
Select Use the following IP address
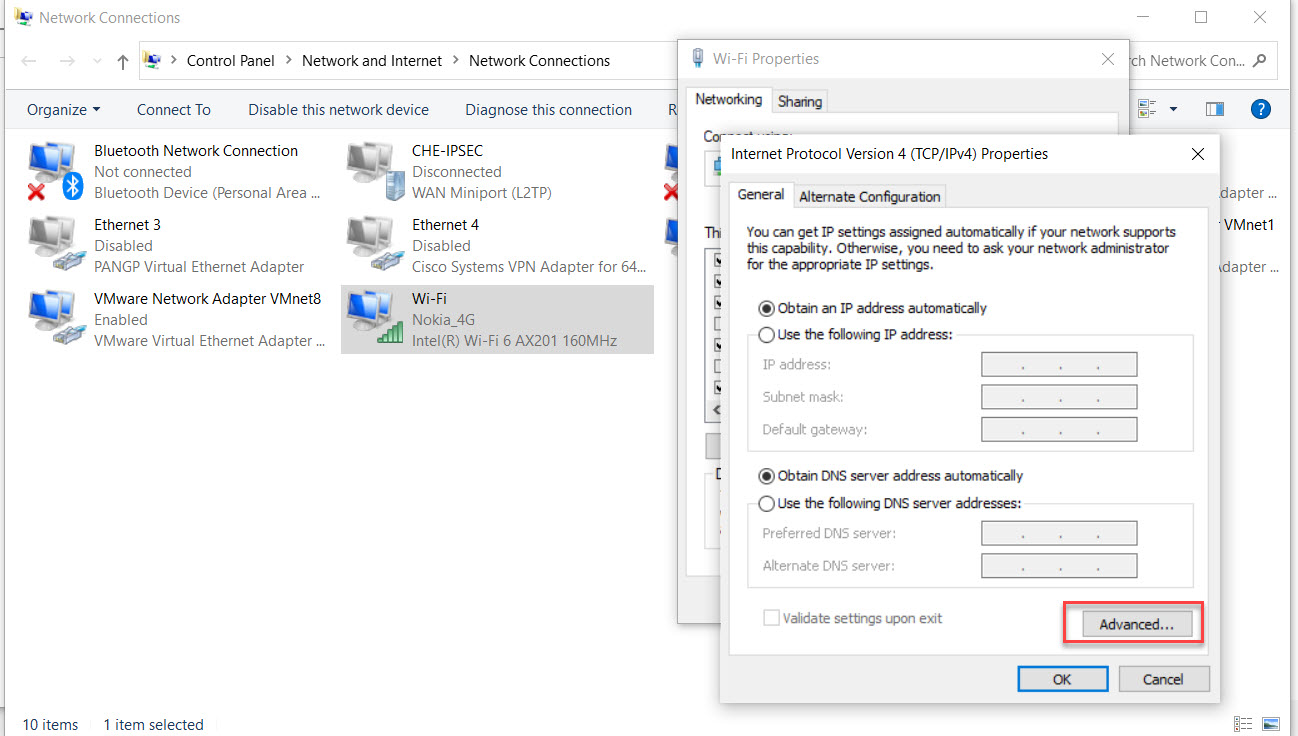tap(767, 335)
